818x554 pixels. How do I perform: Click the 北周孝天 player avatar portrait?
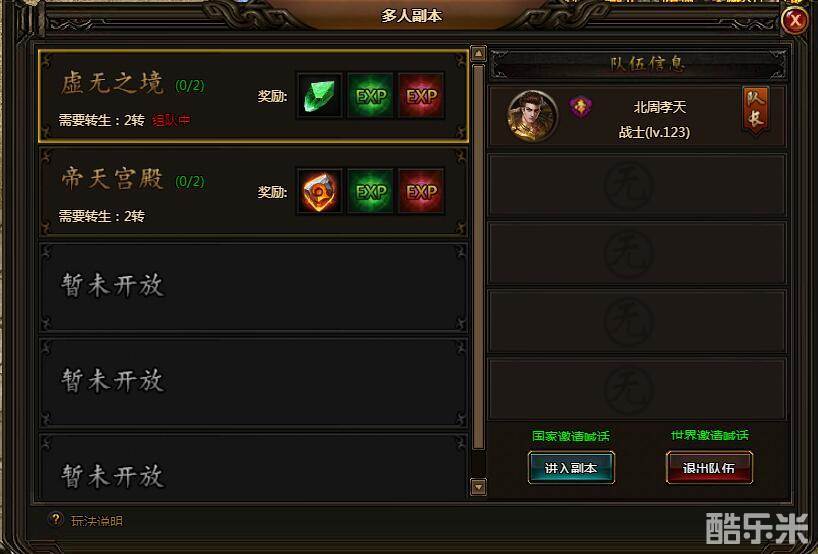click(x=532, y=116)
